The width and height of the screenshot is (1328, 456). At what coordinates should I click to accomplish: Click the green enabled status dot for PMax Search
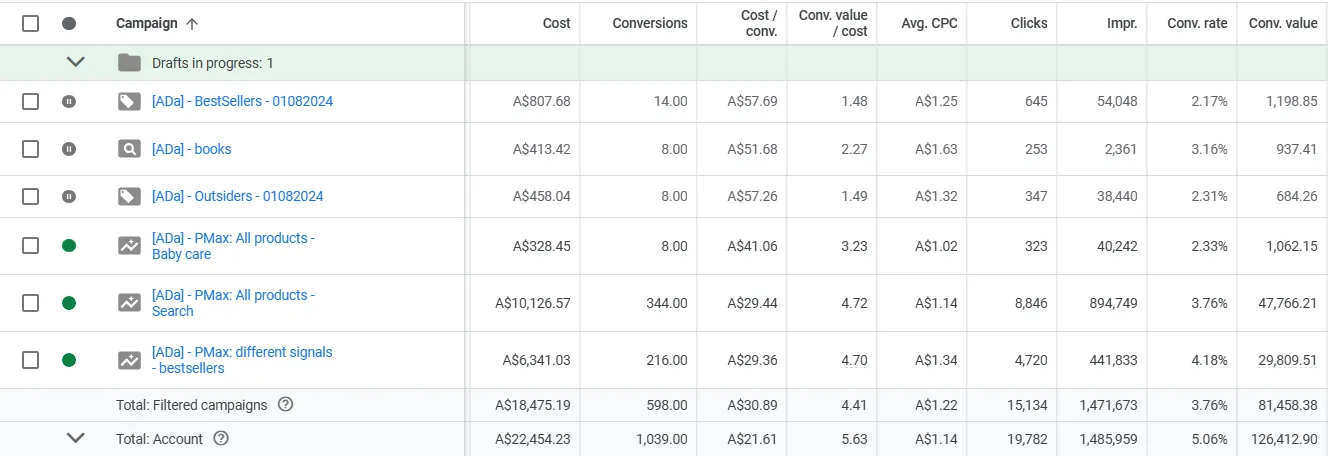point(69,303)
